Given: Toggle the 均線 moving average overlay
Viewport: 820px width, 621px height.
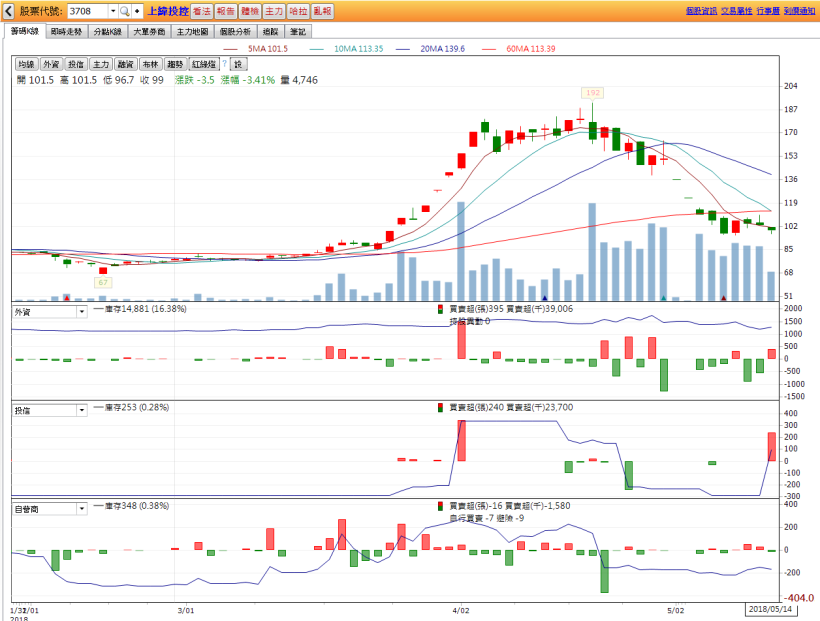Looking at the screenshot, I should [26, 64].
